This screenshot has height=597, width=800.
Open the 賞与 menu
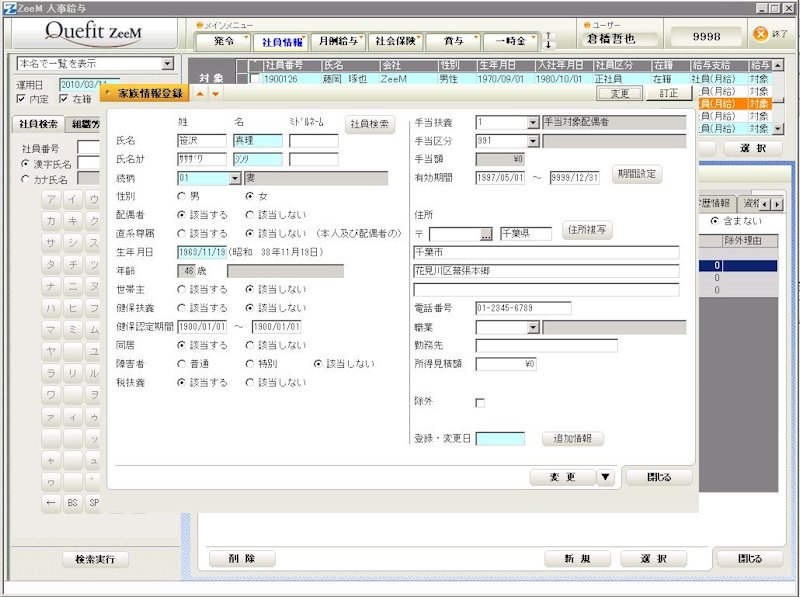coord(453,41)
